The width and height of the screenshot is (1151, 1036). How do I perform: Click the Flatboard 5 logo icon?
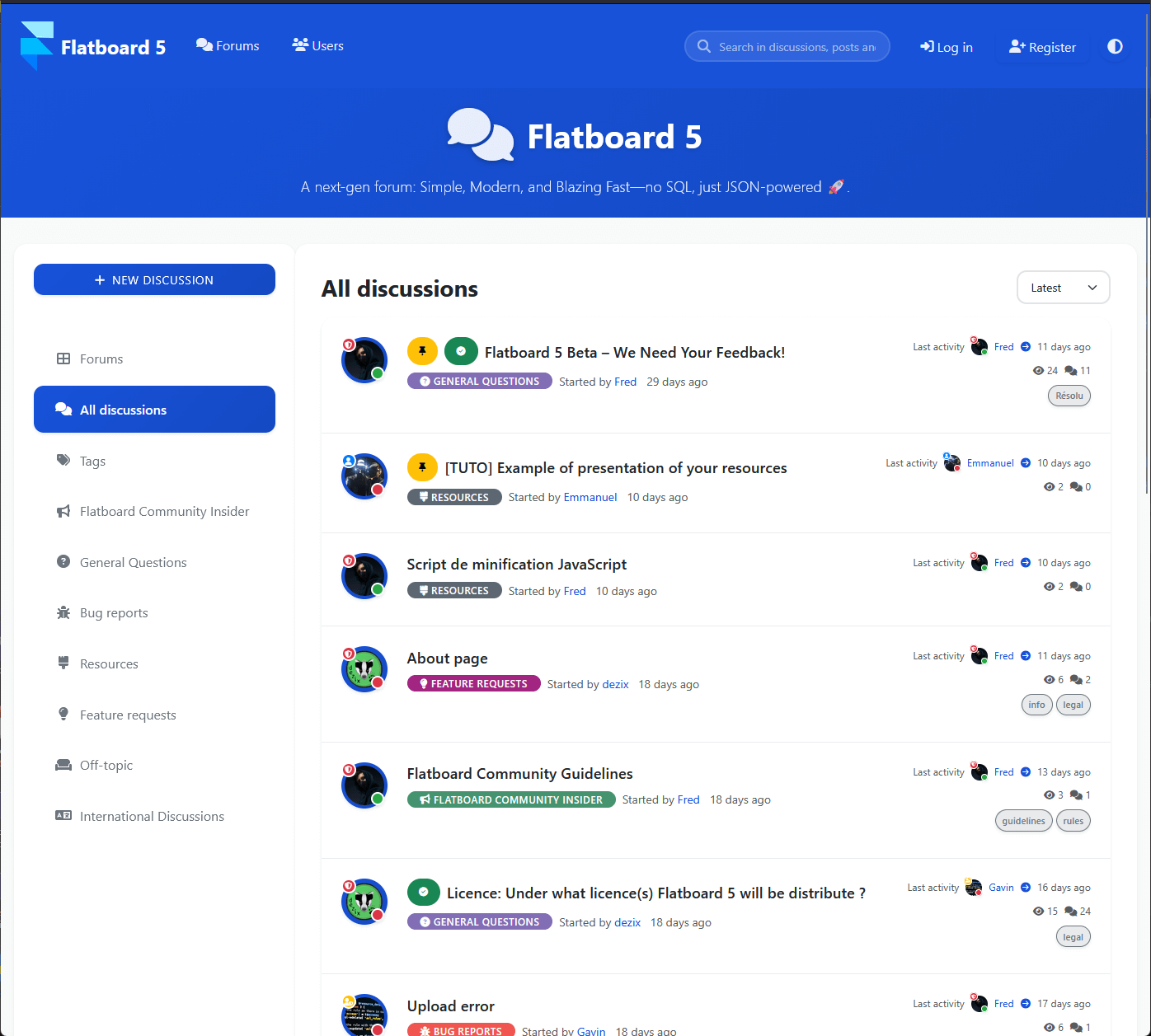(x=36, y=46)
